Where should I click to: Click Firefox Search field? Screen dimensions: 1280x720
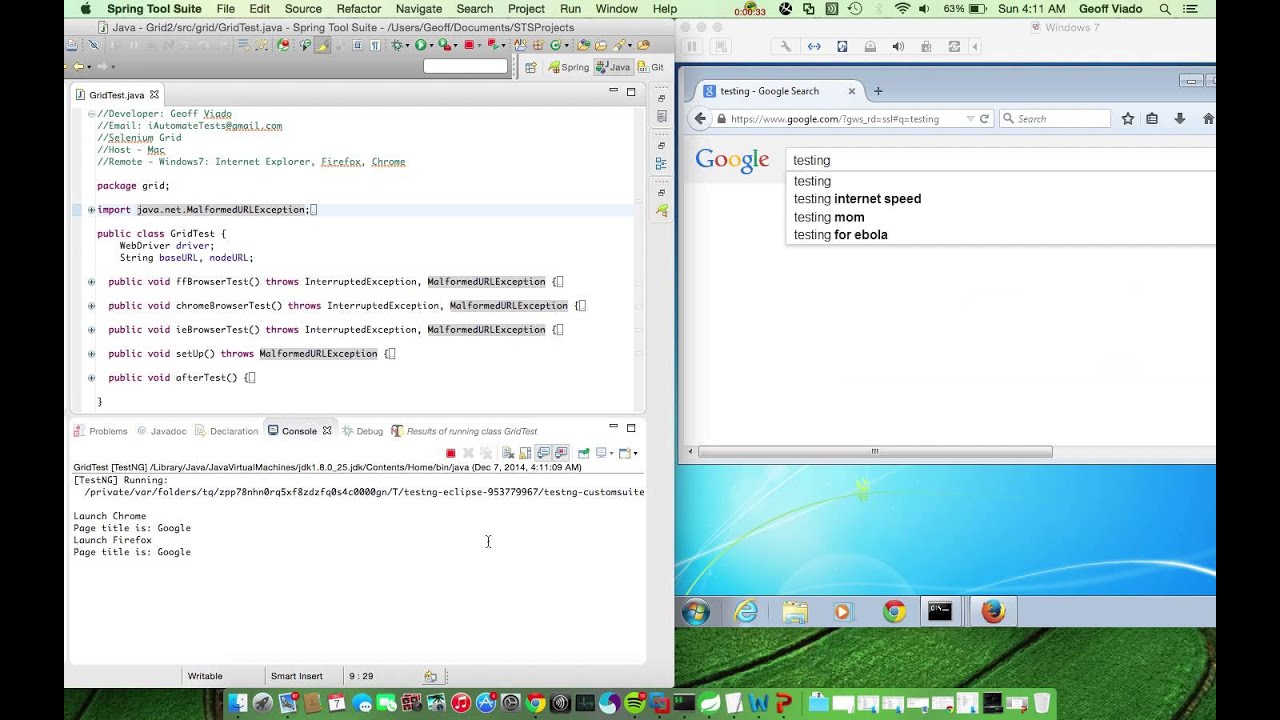click(1055, 119)
